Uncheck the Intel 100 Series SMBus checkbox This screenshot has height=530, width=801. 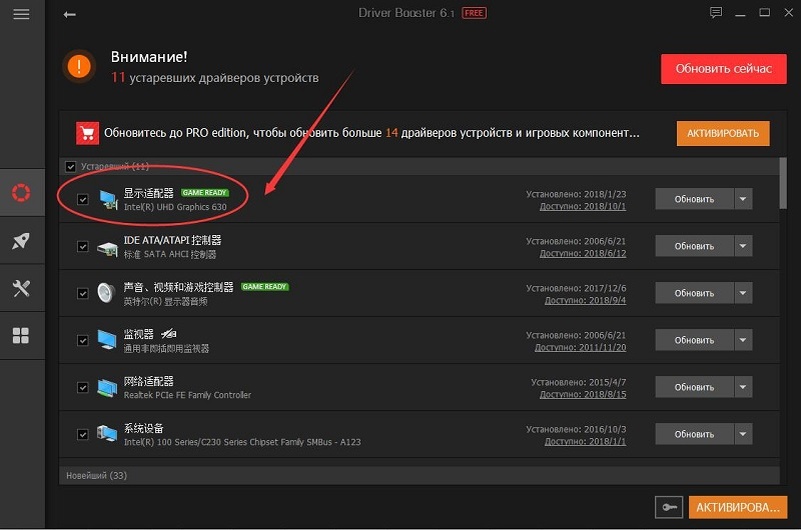(83, 434)
